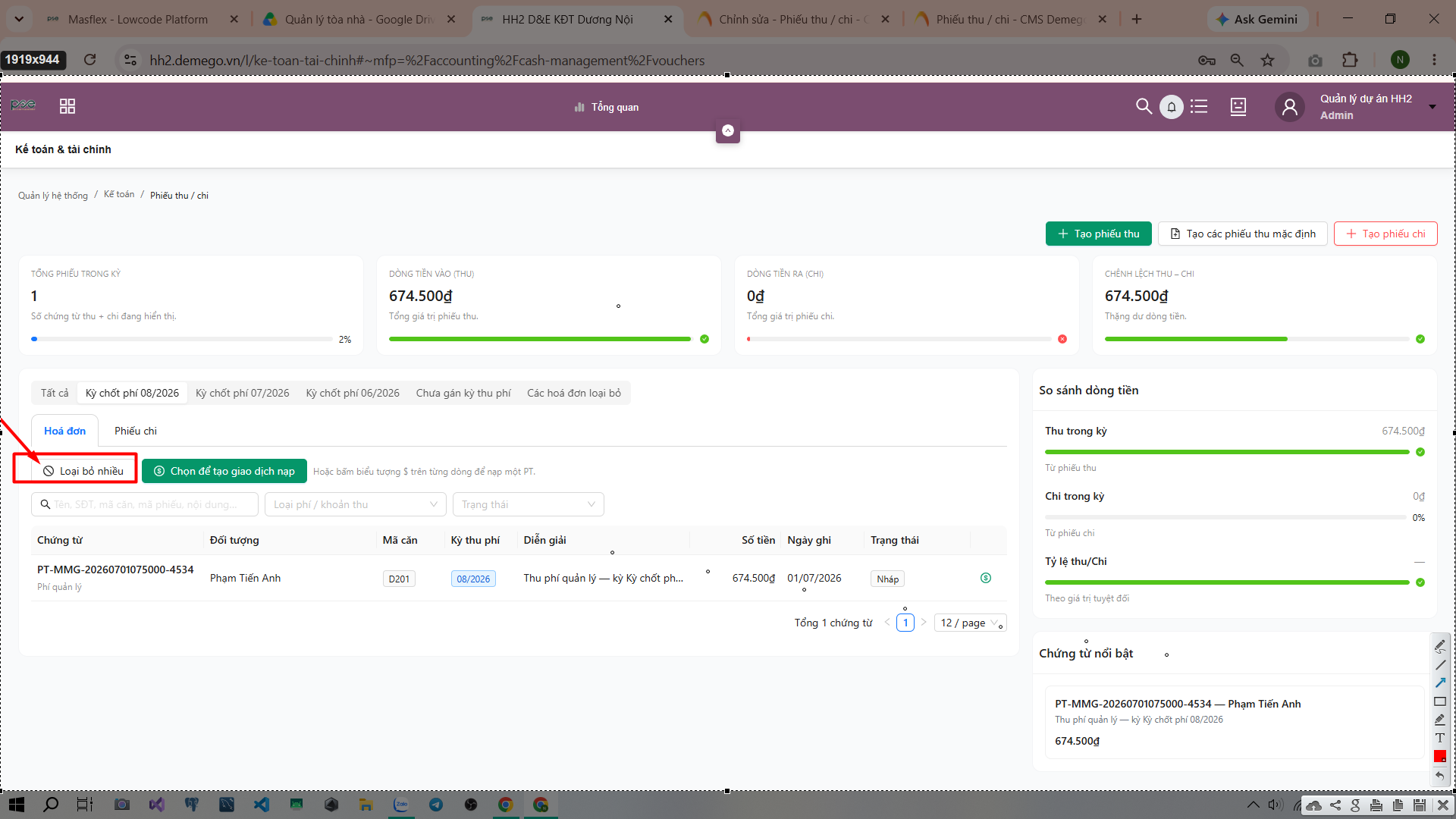This screenshot has height=819, width=1456.
Task: Search screenshot with Google icon
Action: click(1355, 805)
